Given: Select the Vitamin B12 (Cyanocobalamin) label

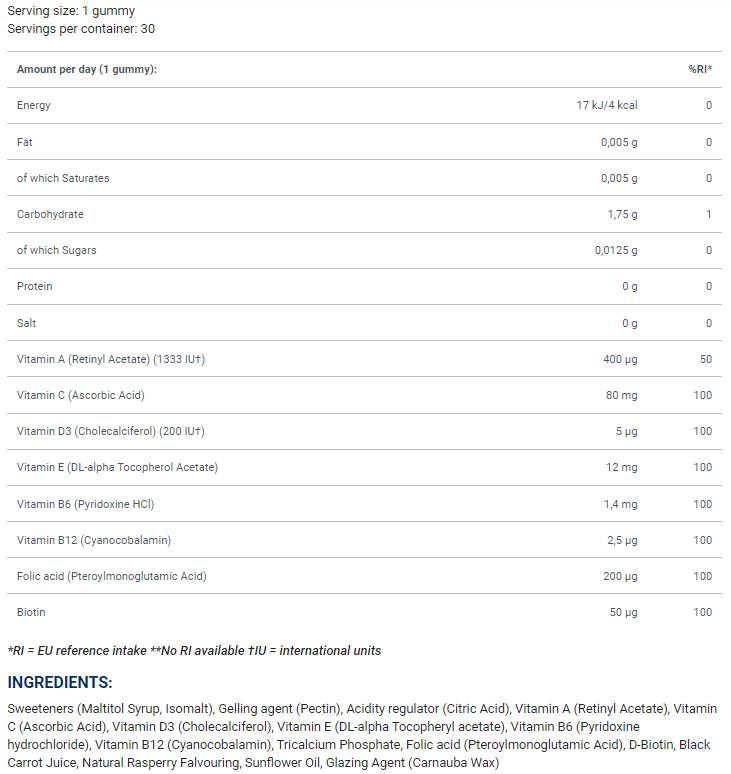Looking at the screenshot, I should pyautogui.click(x=94, y=540).
